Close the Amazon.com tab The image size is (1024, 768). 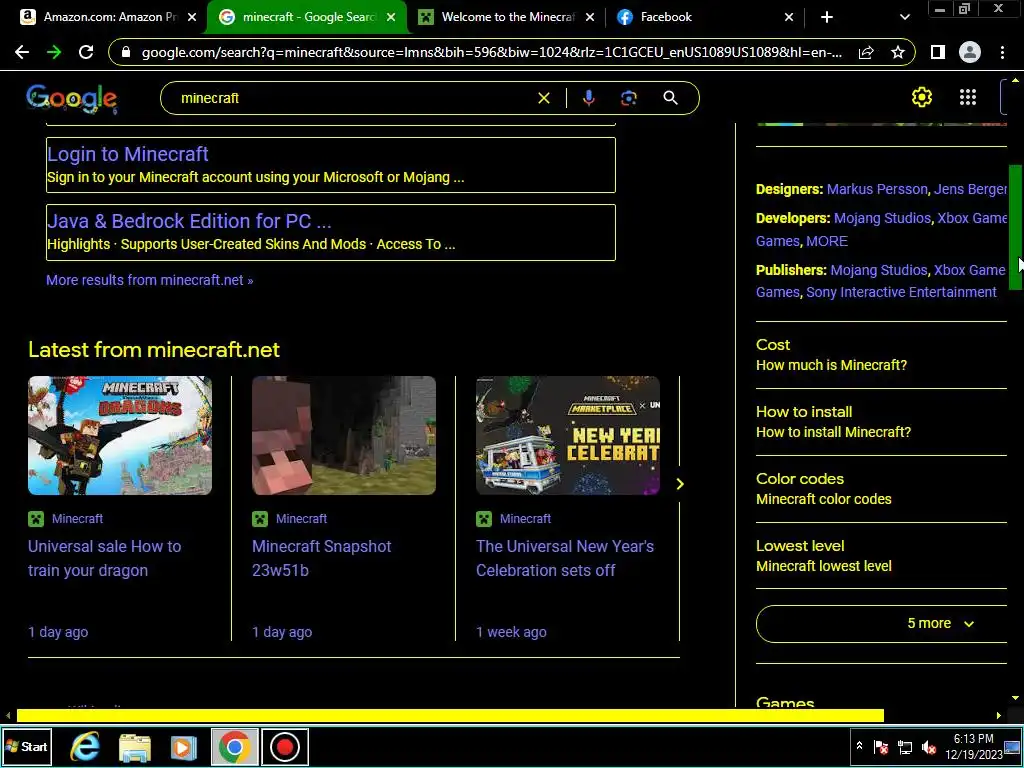(192, 18)
